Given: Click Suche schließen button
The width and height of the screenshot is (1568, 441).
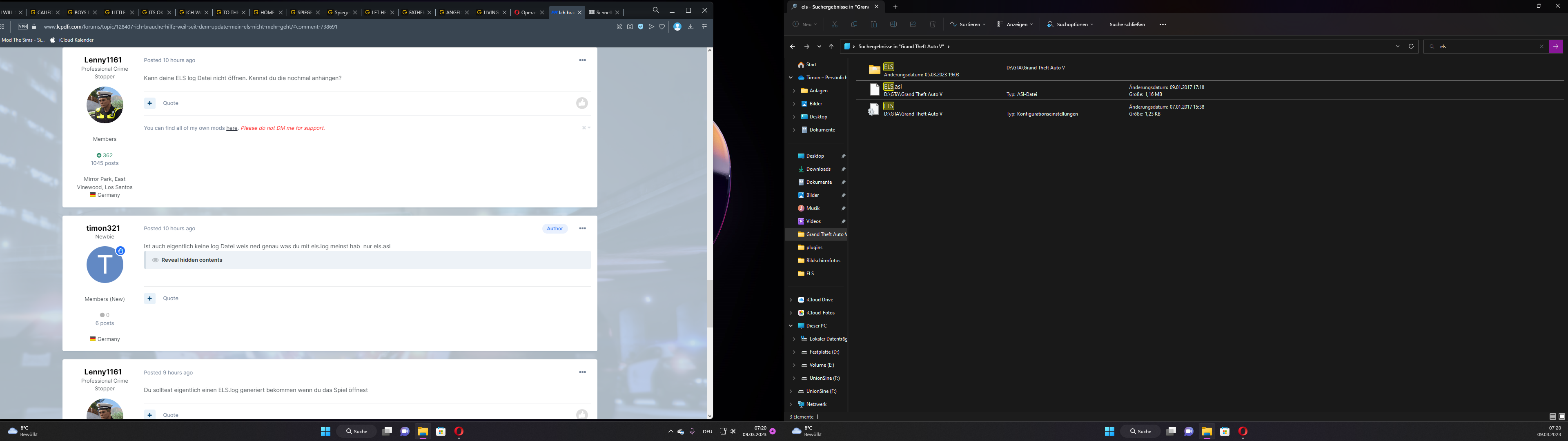Looking at the screenshot, I should click(1127, 24).
